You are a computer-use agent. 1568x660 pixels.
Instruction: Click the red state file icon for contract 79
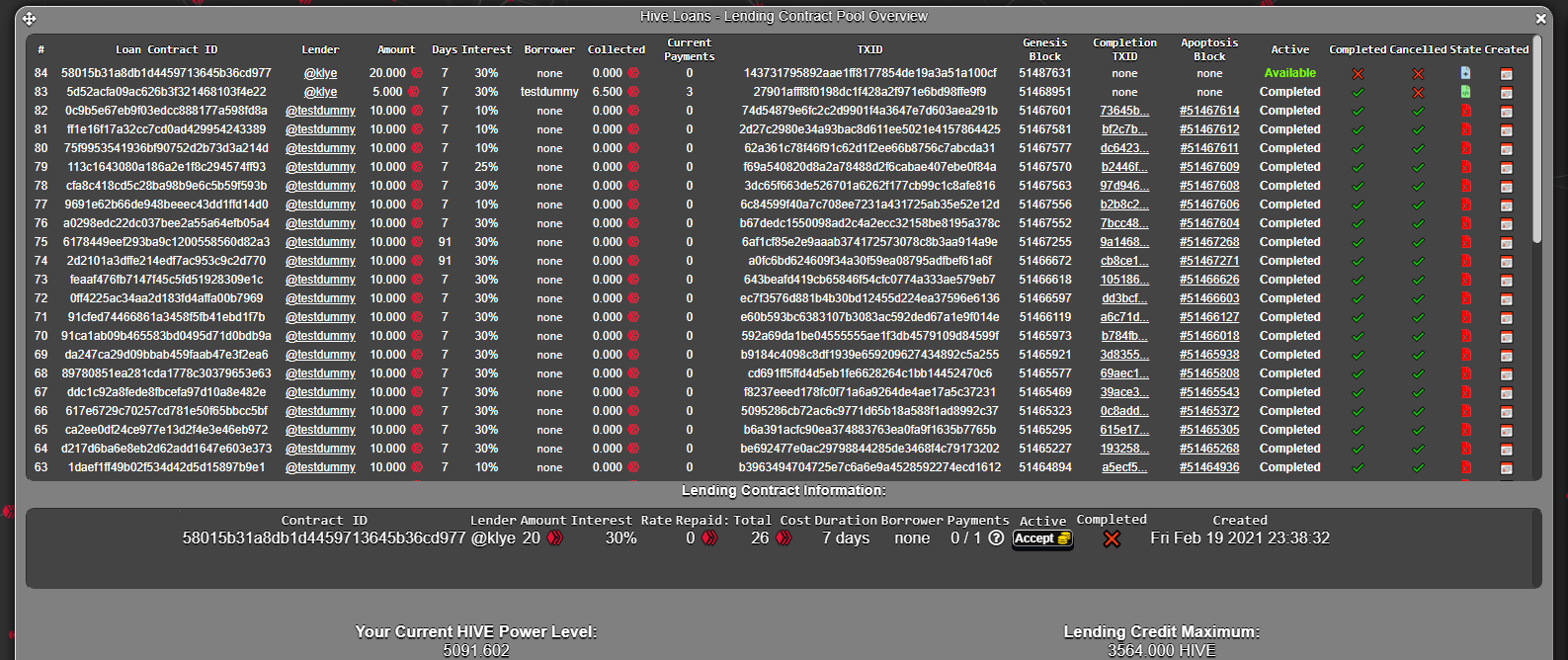click(1465, 167)
